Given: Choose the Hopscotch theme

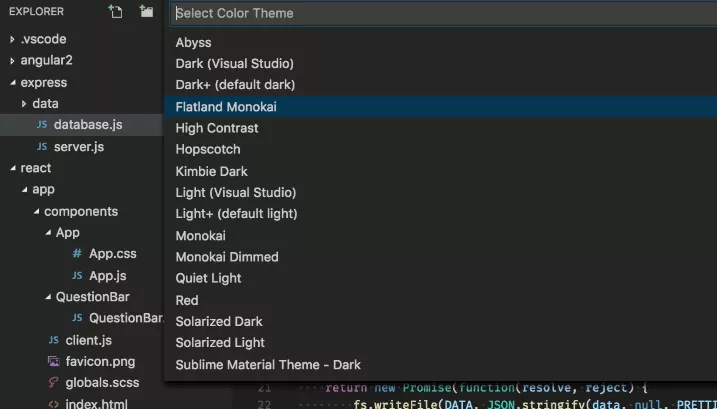Looking at the screenshot, I should [440, 149].
